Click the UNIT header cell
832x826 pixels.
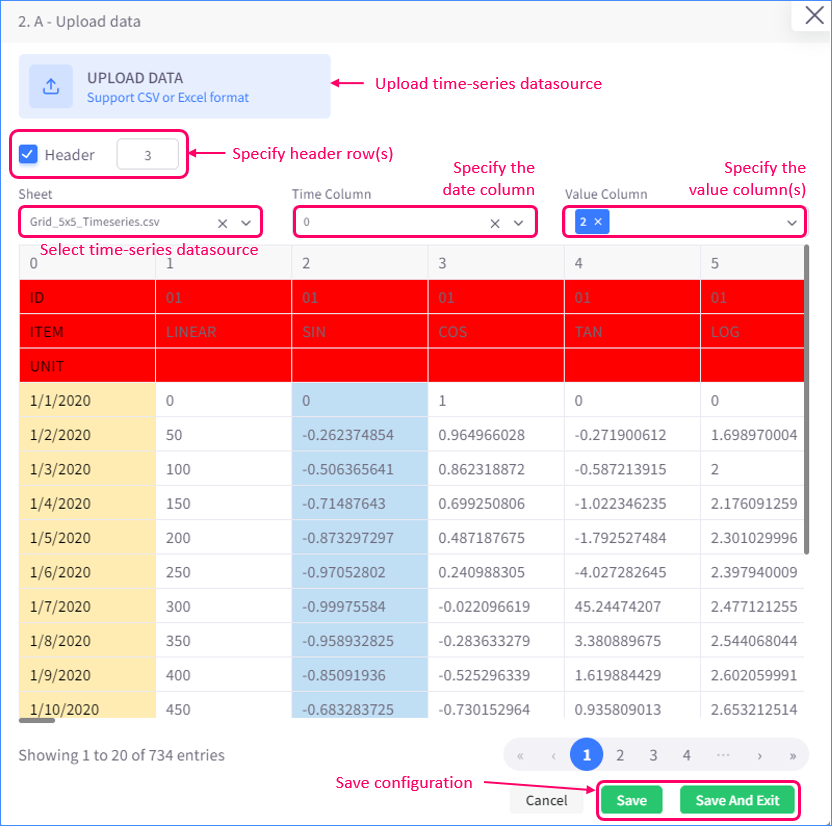pyautogui.click(x=88, y=366)
